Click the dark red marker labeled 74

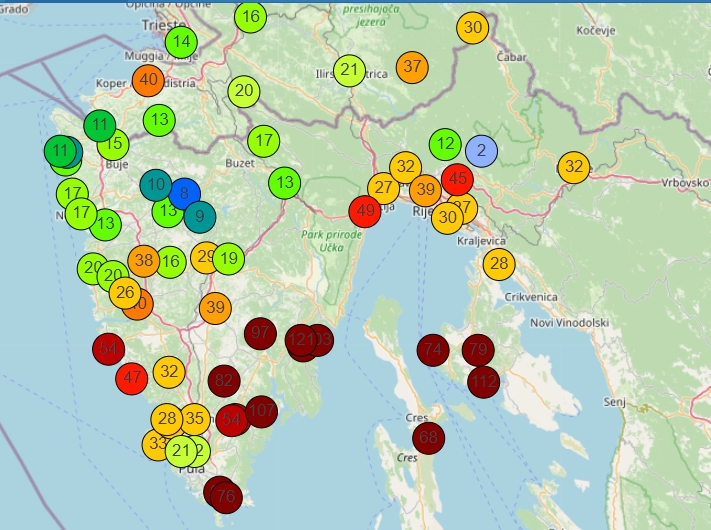433,350
